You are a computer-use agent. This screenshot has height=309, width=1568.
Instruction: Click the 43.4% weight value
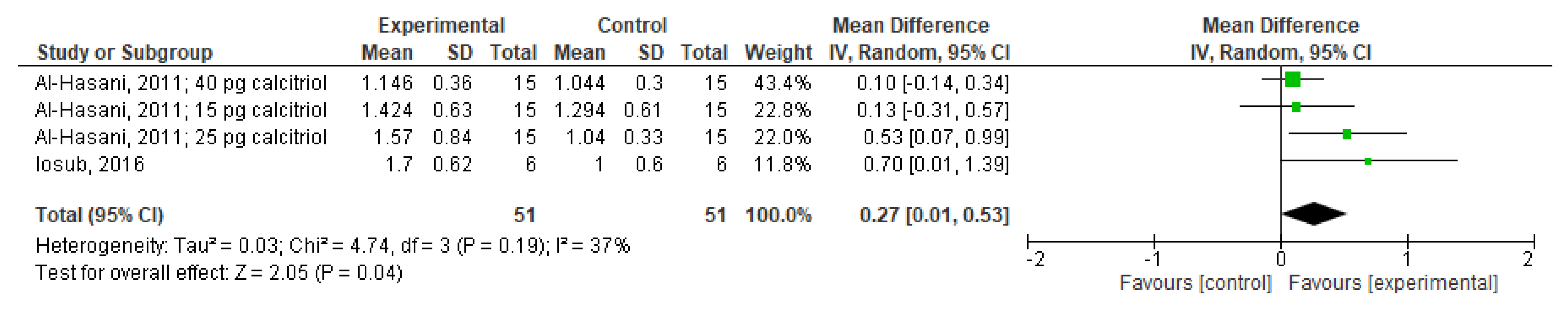[782, 83]
